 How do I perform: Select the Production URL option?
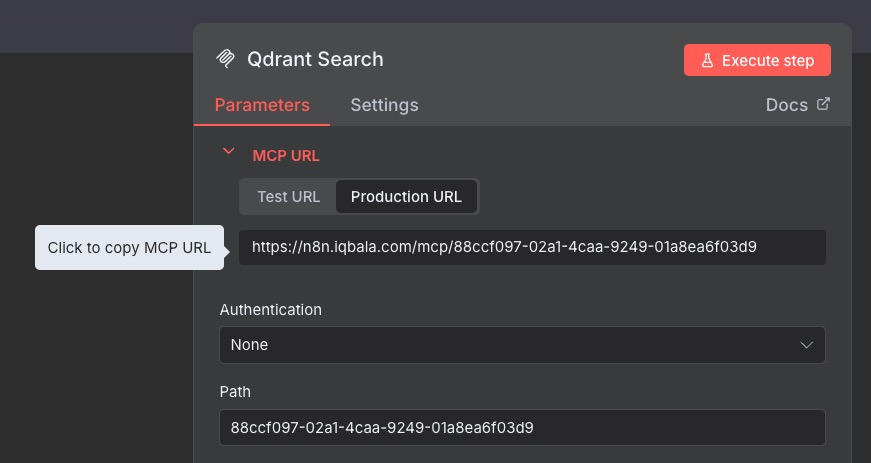(x=406, y=197)
